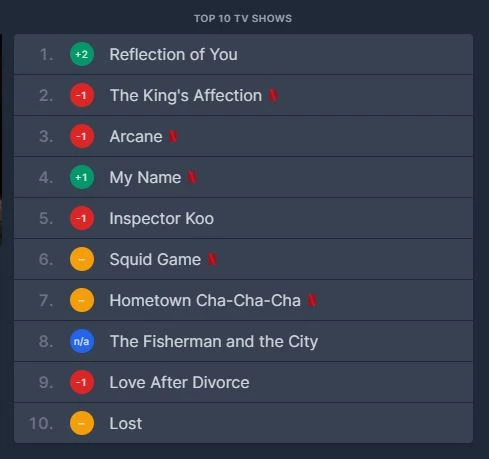Open The Fisherman and the City
Viewport: 489px width, 459px height.
point(214,341)
